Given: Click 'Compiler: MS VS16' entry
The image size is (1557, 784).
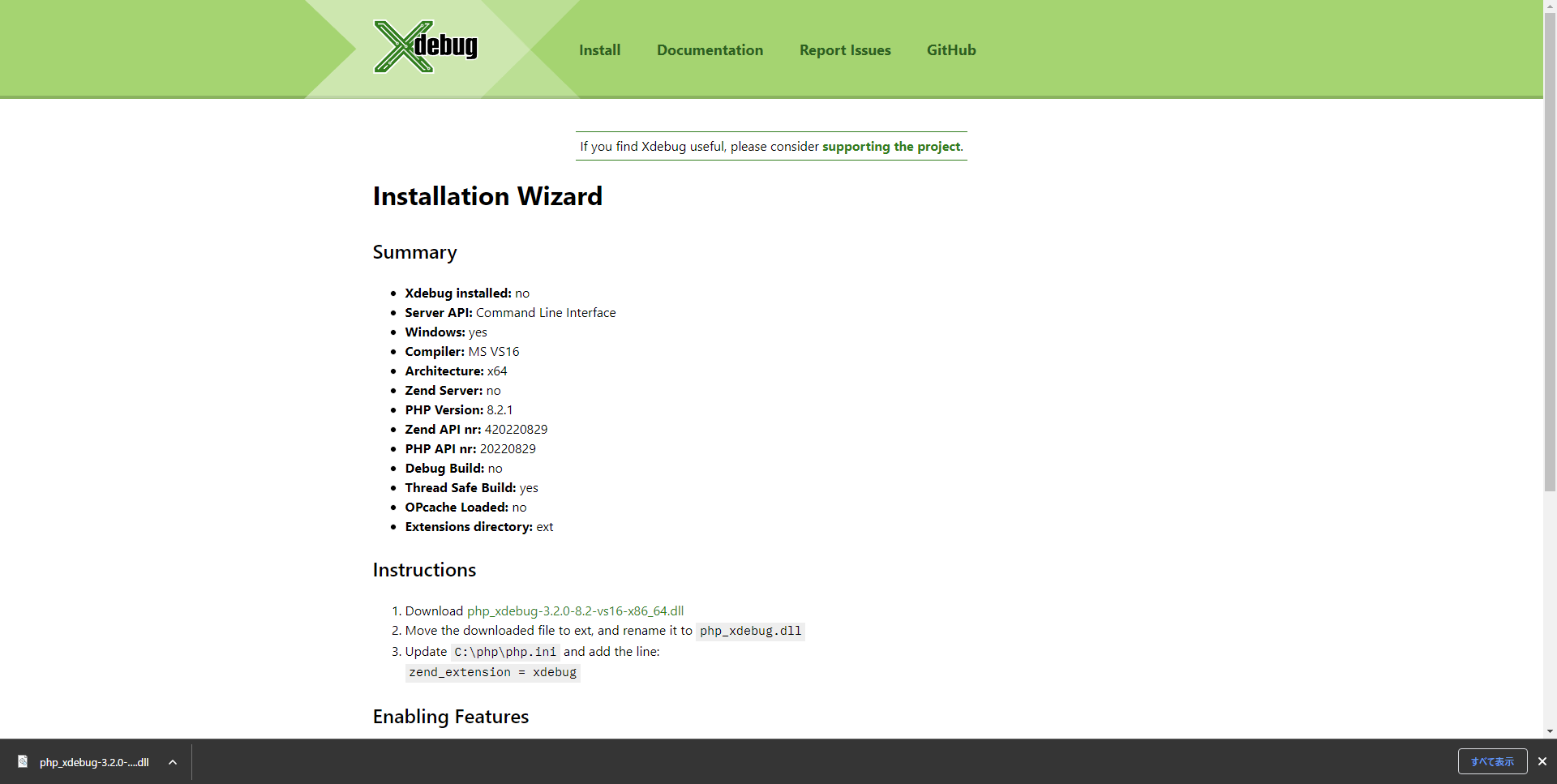Looking at the screenshot, I should (x=462, y=352).
